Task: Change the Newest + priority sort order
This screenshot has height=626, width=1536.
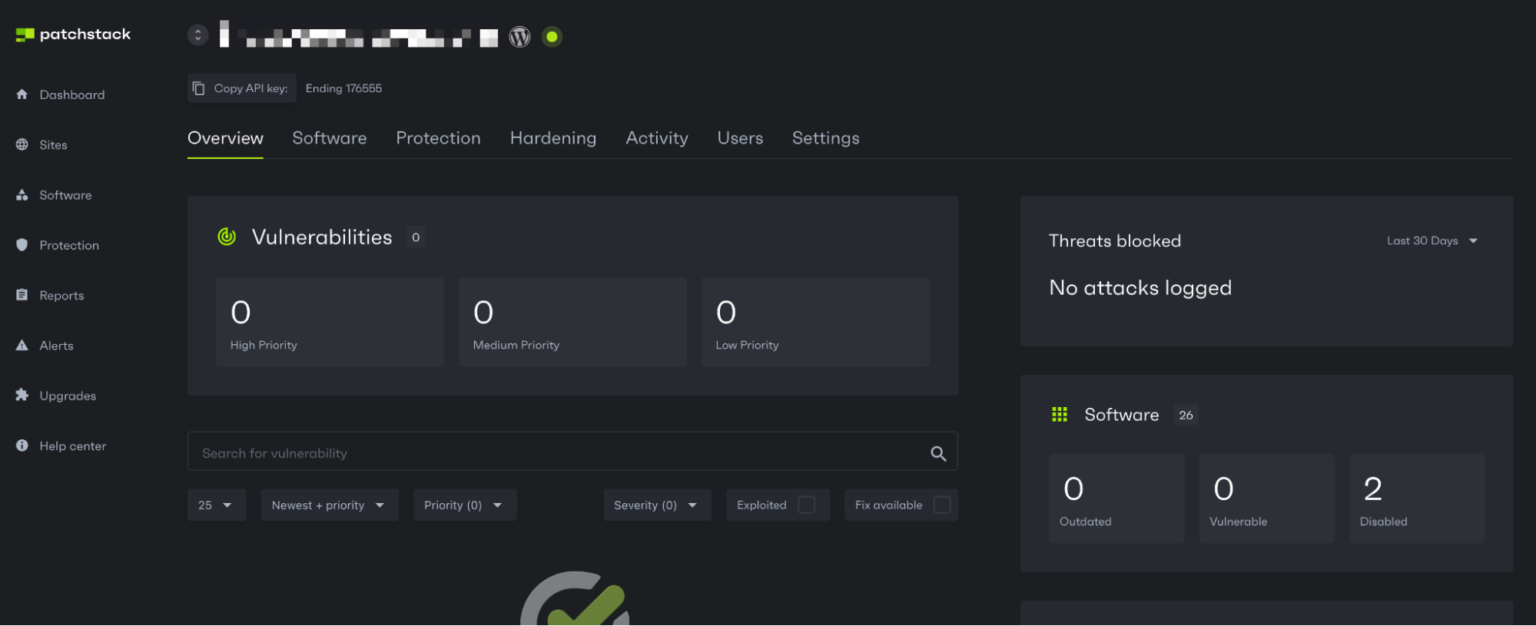Action: coord(329,504)
